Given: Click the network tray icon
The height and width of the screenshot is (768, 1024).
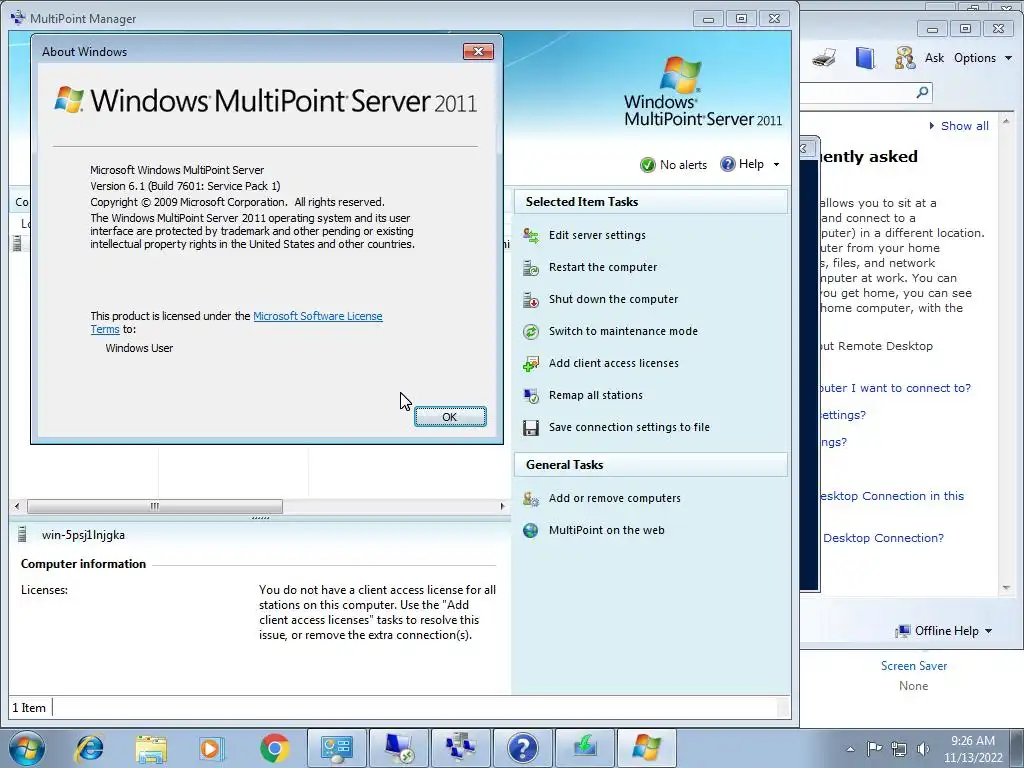Looking at the screenshot, I should click(899, 749).
